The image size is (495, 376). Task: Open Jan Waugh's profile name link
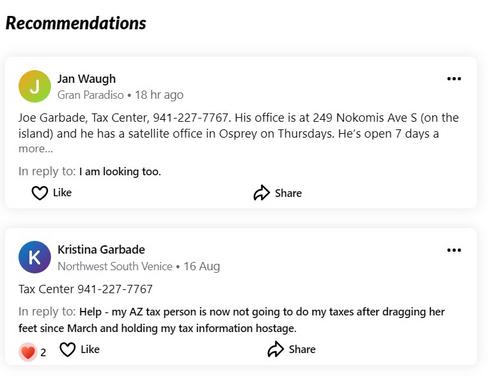(86, 79)
